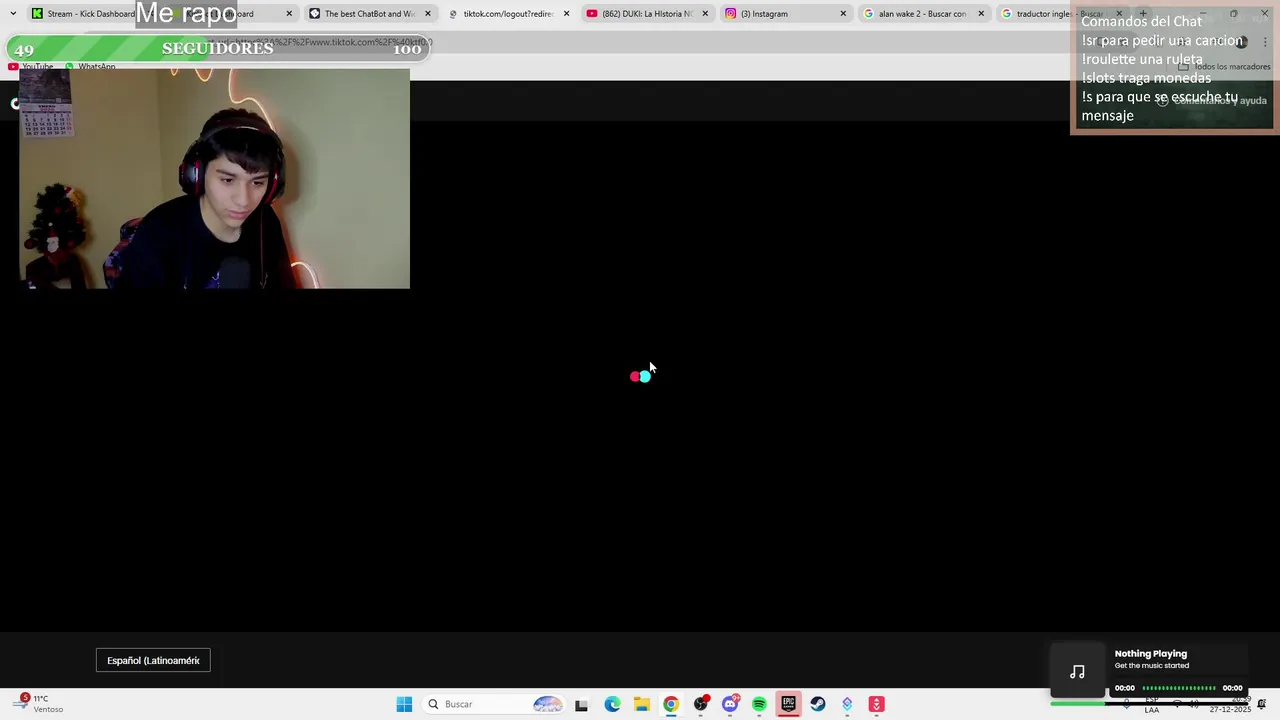Open Microsoft Edge from the taskbar
Viewport: 1280px width, 720px height.
pyautogui.click(x=612, y=704)
